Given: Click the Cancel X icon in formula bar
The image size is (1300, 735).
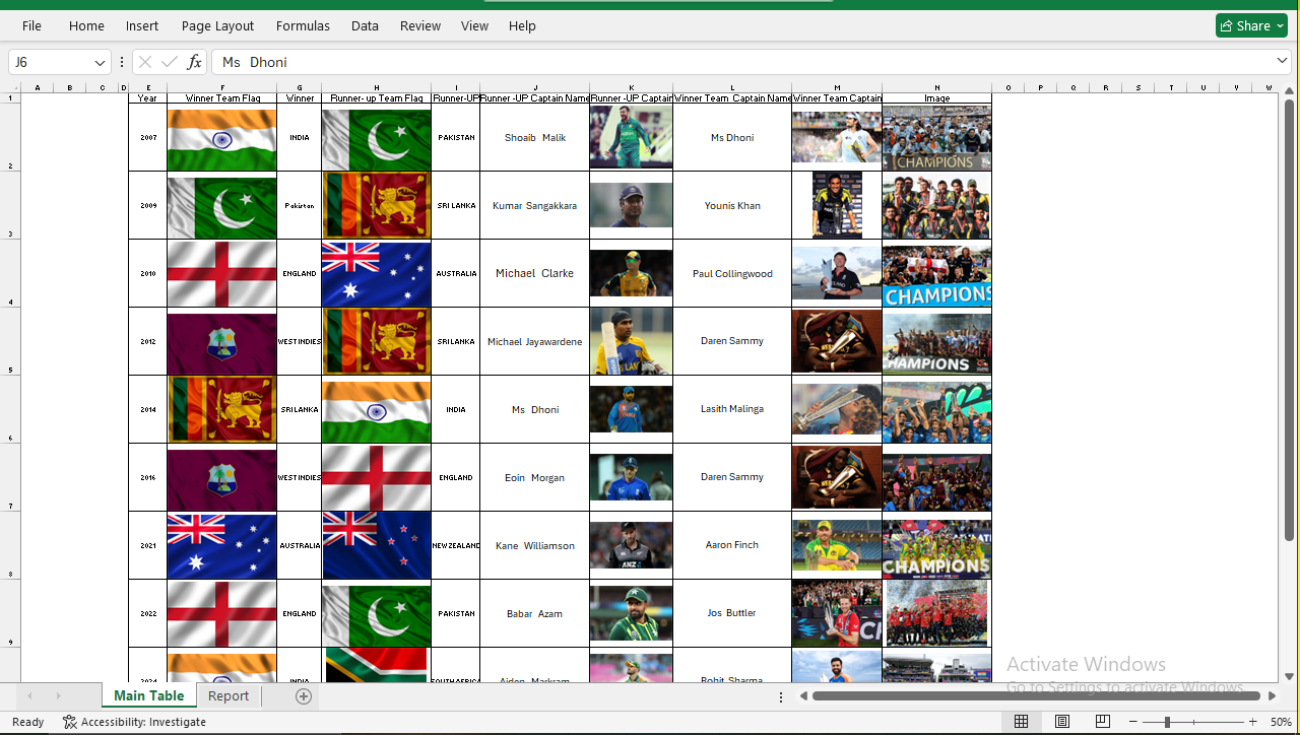Looking at the screenshot, I should (146, 62).
